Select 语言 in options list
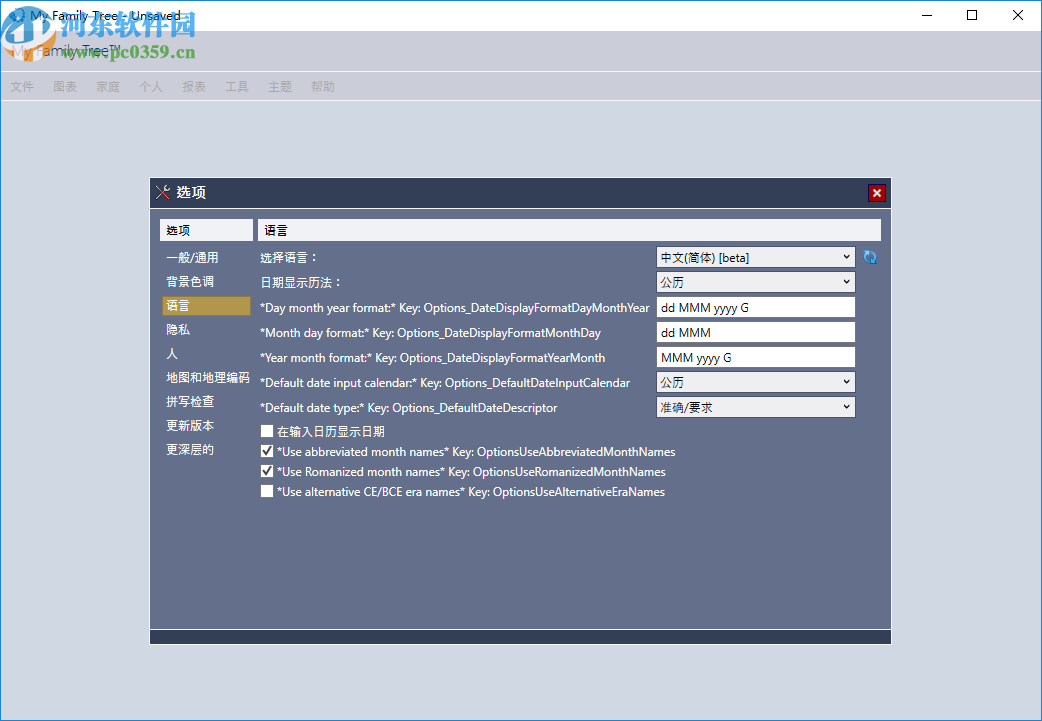The image size is (1042, 721). point(206,306)
